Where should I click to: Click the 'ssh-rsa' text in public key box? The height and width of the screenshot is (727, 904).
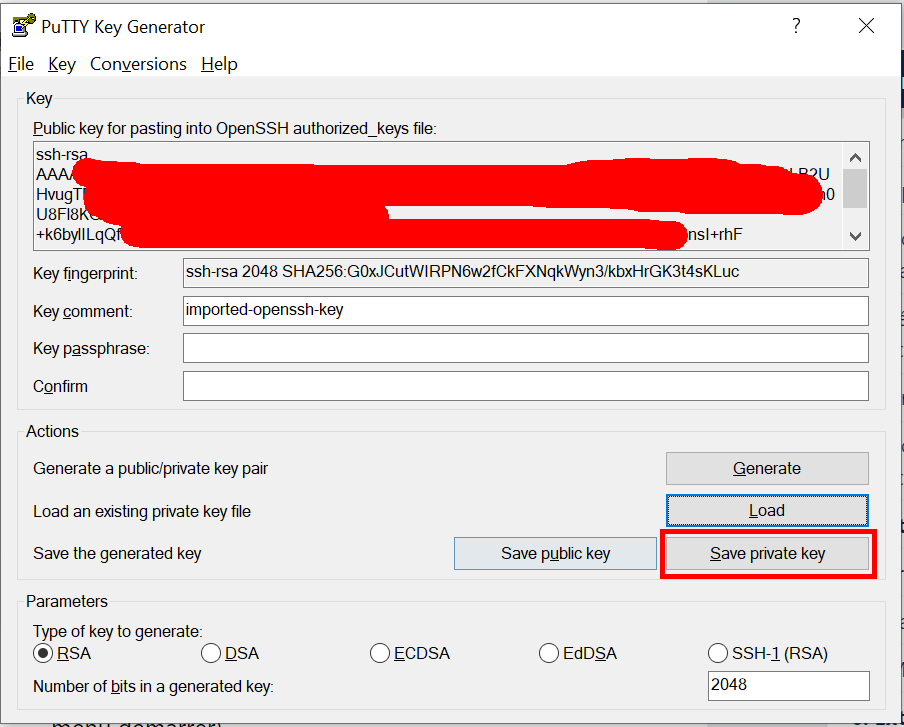[x=62, y=155]
